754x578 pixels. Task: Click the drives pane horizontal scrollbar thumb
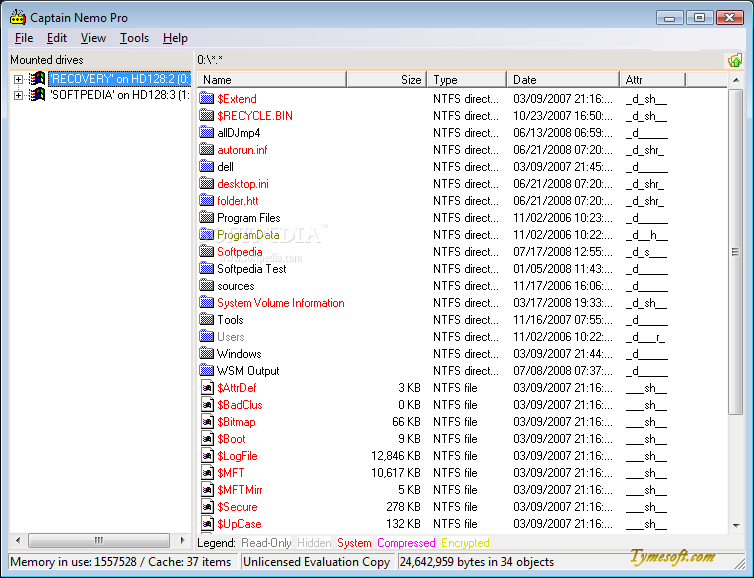click(99, 540)
